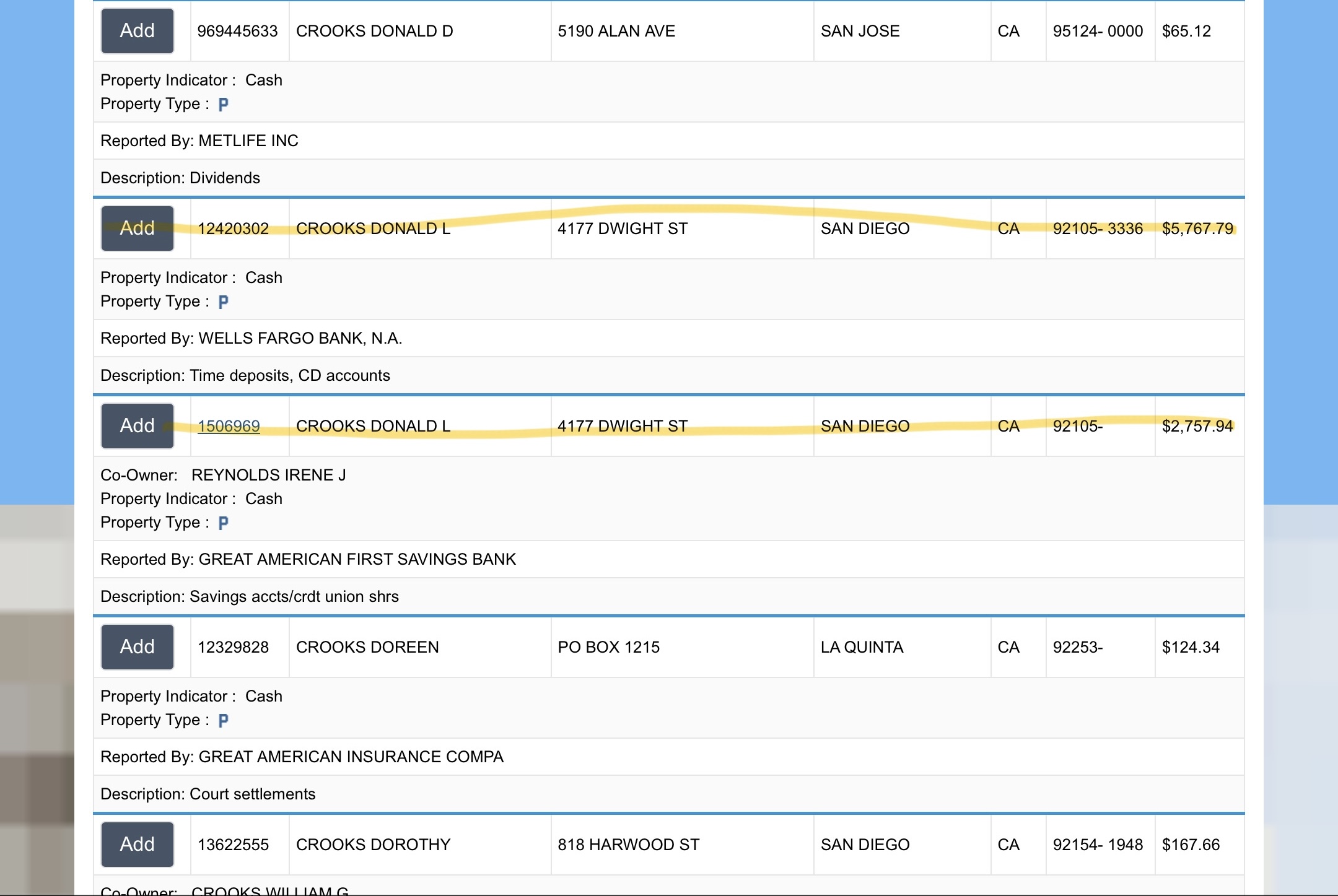Click the amount $124.34
The height and width of the screenshot is (896, 1338).
(1191, 647)
